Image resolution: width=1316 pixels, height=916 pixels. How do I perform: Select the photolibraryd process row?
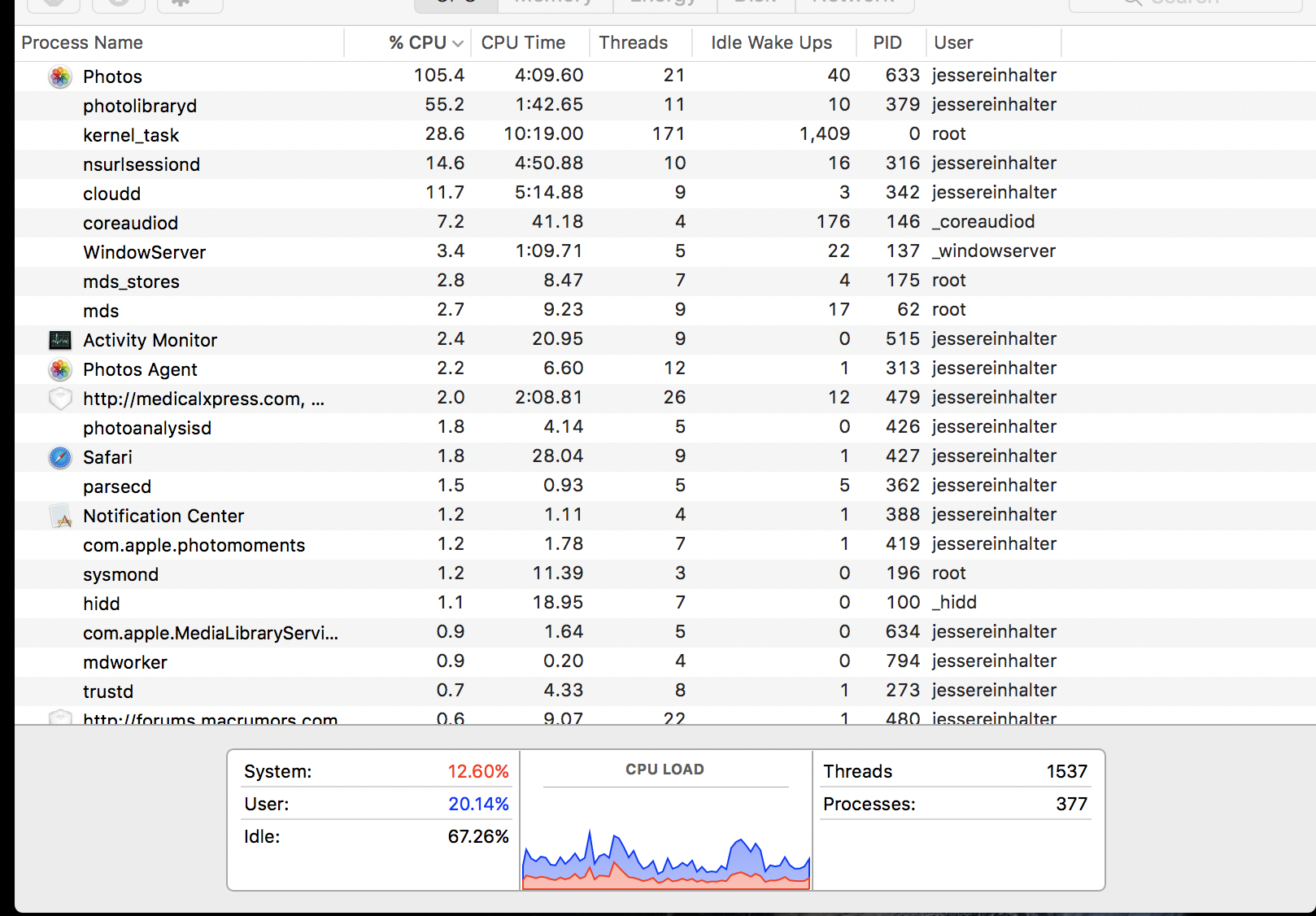click(x=665, y=106)
